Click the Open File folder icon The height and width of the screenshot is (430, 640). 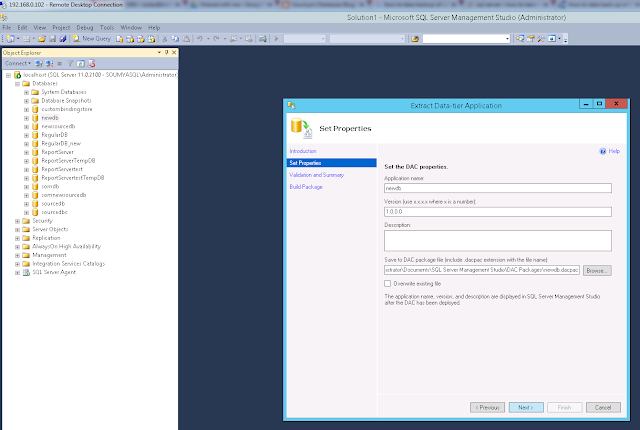[x=42, y=39]
